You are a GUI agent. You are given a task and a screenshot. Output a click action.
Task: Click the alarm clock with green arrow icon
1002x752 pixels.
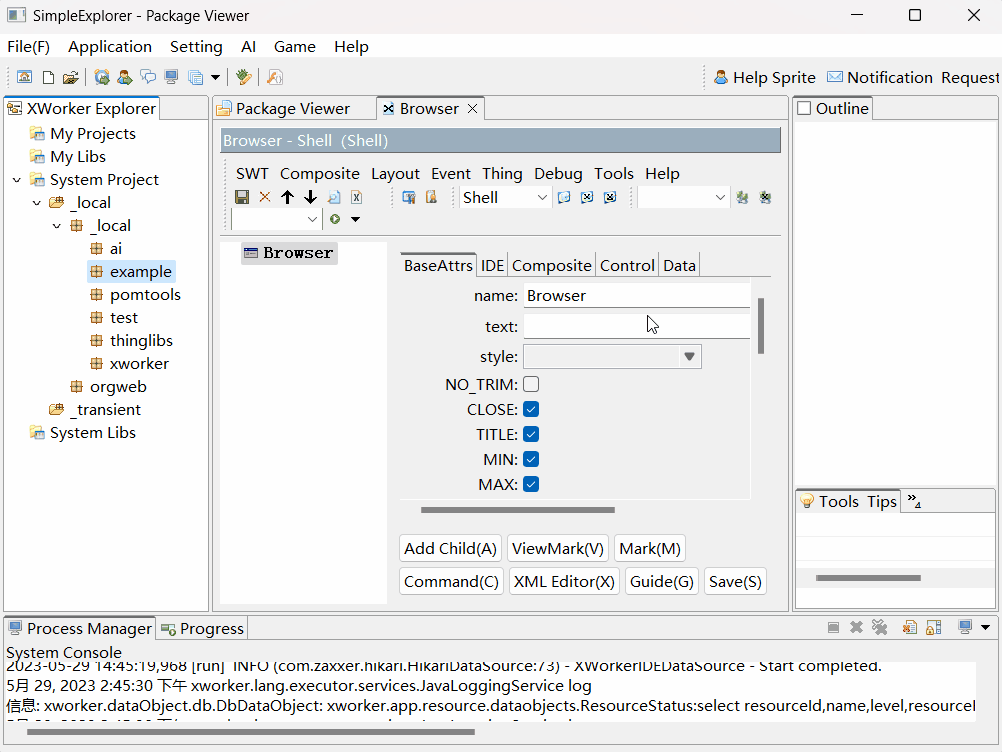click(102, 77)
